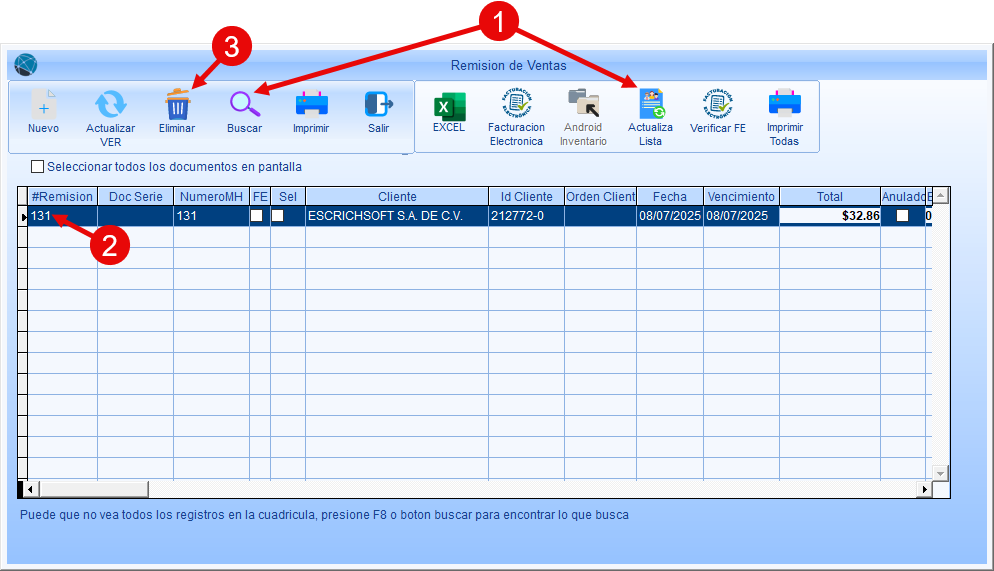Click the Eliminar trash can icon
This screenshot has width=994, height=571.
(x=177, y=105)
